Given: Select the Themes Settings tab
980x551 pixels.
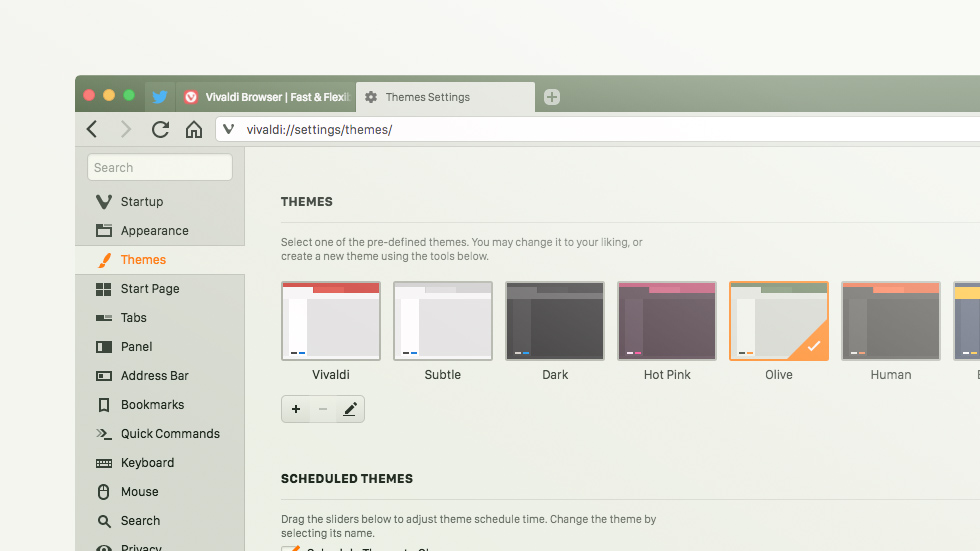Looking at the screenshot, I should [x=445, y=97].
